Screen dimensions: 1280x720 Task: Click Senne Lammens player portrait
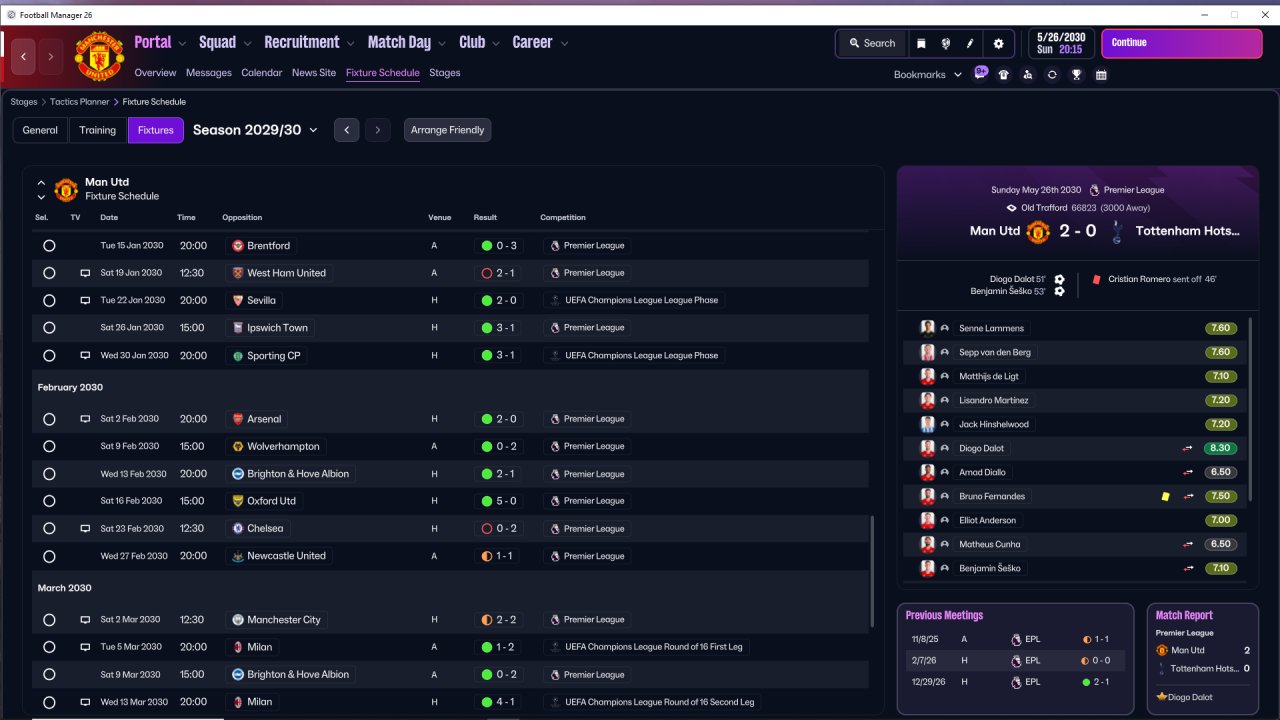pos(927,328)
